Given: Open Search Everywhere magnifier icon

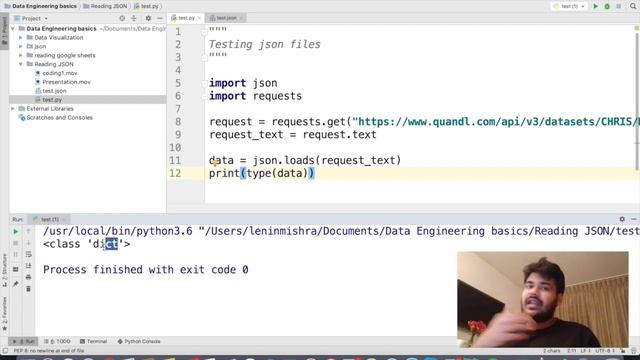Looking at the screenshot, I should [633, 7].
